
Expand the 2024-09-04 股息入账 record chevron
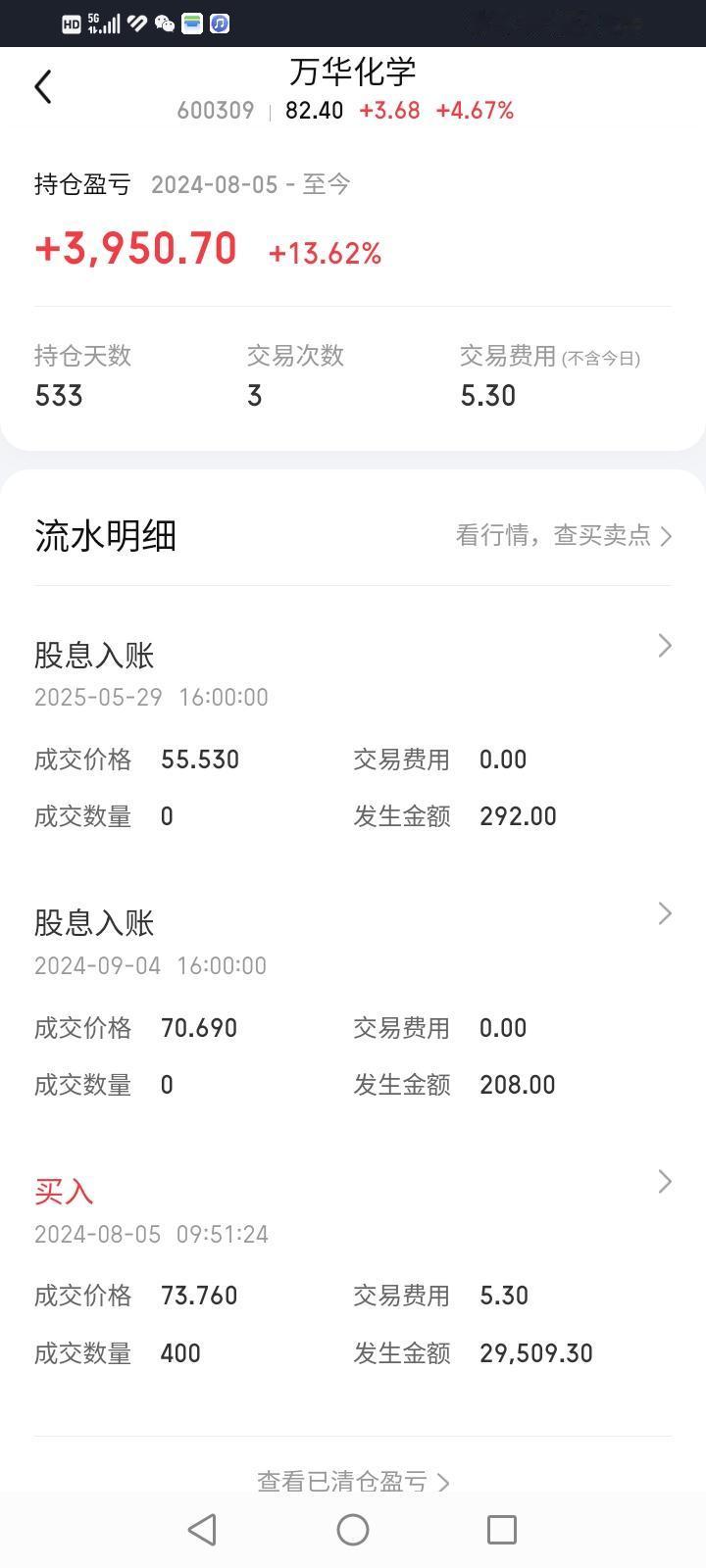click(x=665, y=913)
